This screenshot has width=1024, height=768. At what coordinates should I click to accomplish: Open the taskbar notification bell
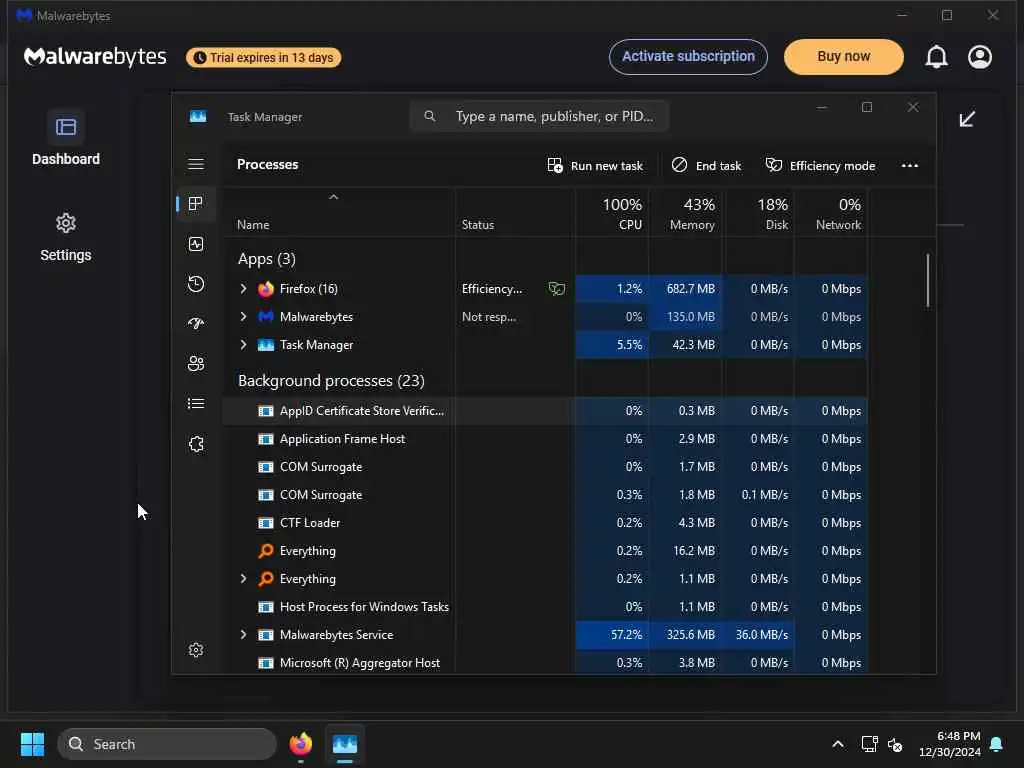997,744
